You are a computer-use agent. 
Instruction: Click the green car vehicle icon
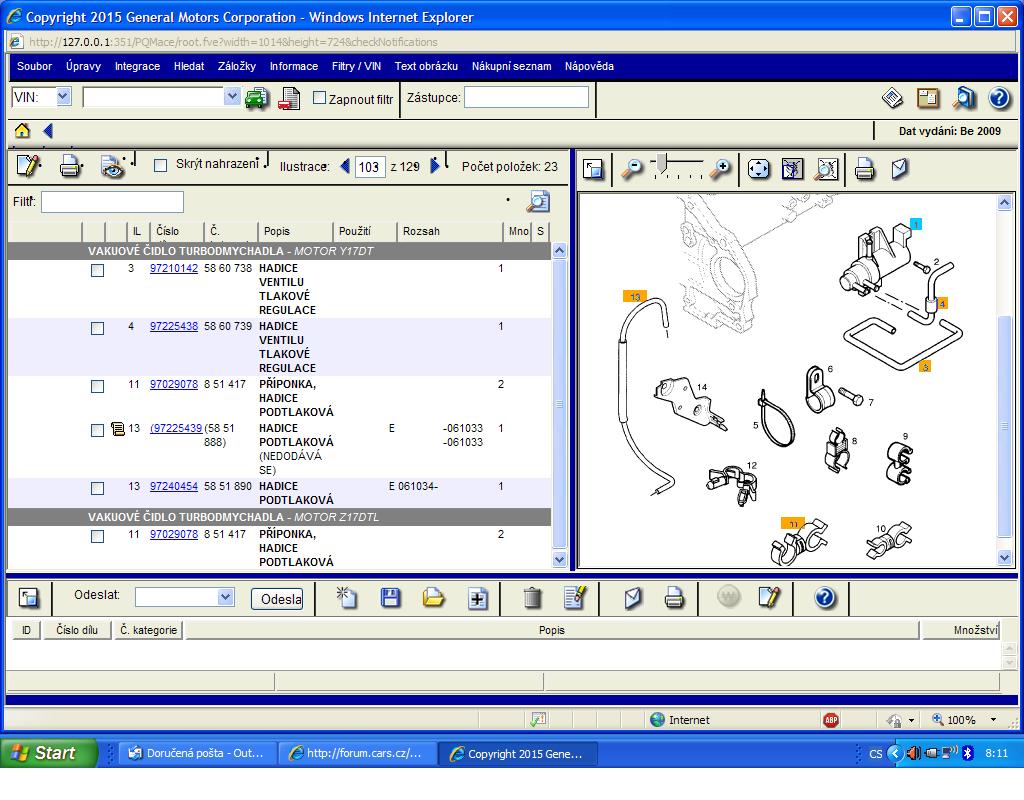pyautogui.click(x=257, y=98)
